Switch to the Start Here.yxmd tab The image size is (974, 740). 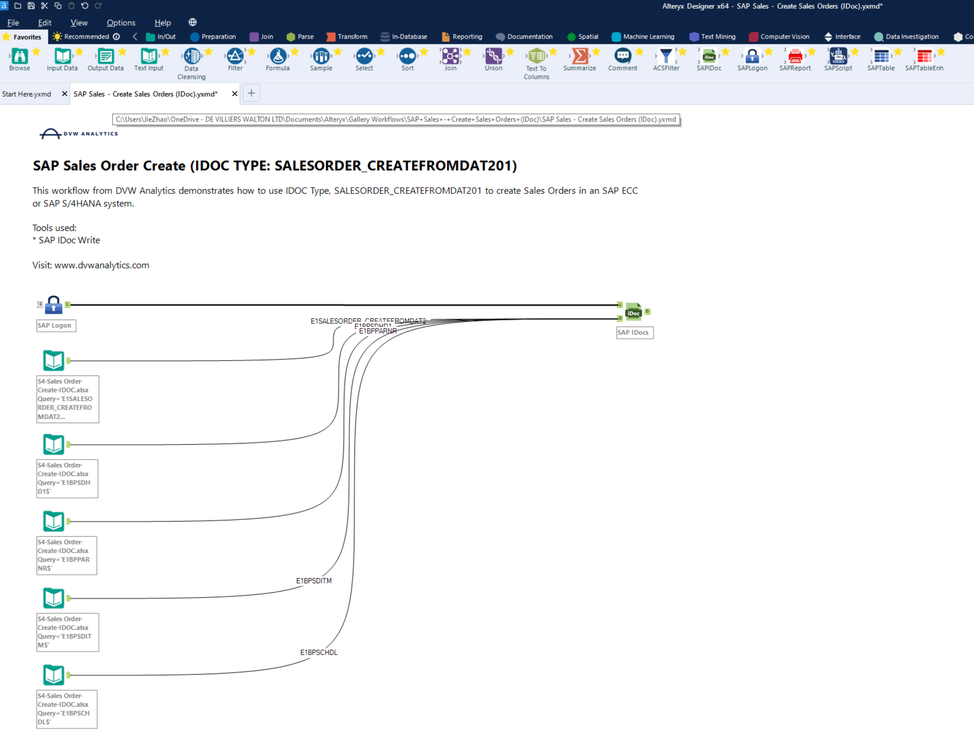pos(27,94)
